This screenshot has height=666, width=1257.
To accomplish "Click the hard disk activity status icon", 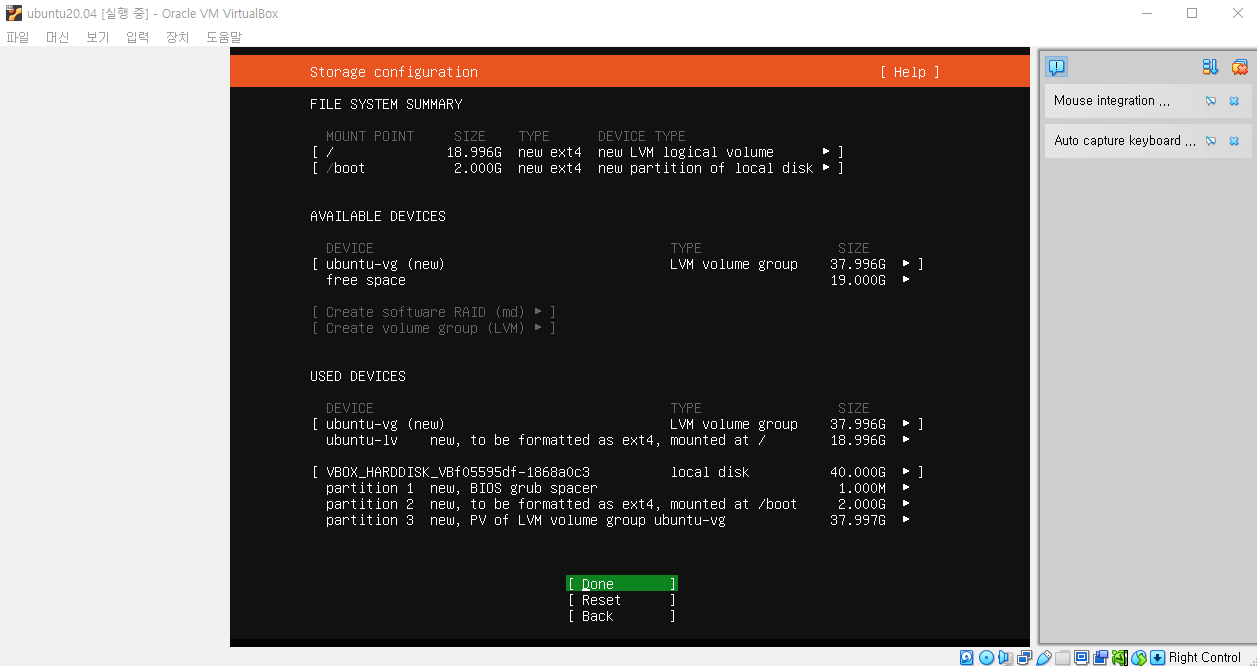I will tap(966, 657).
